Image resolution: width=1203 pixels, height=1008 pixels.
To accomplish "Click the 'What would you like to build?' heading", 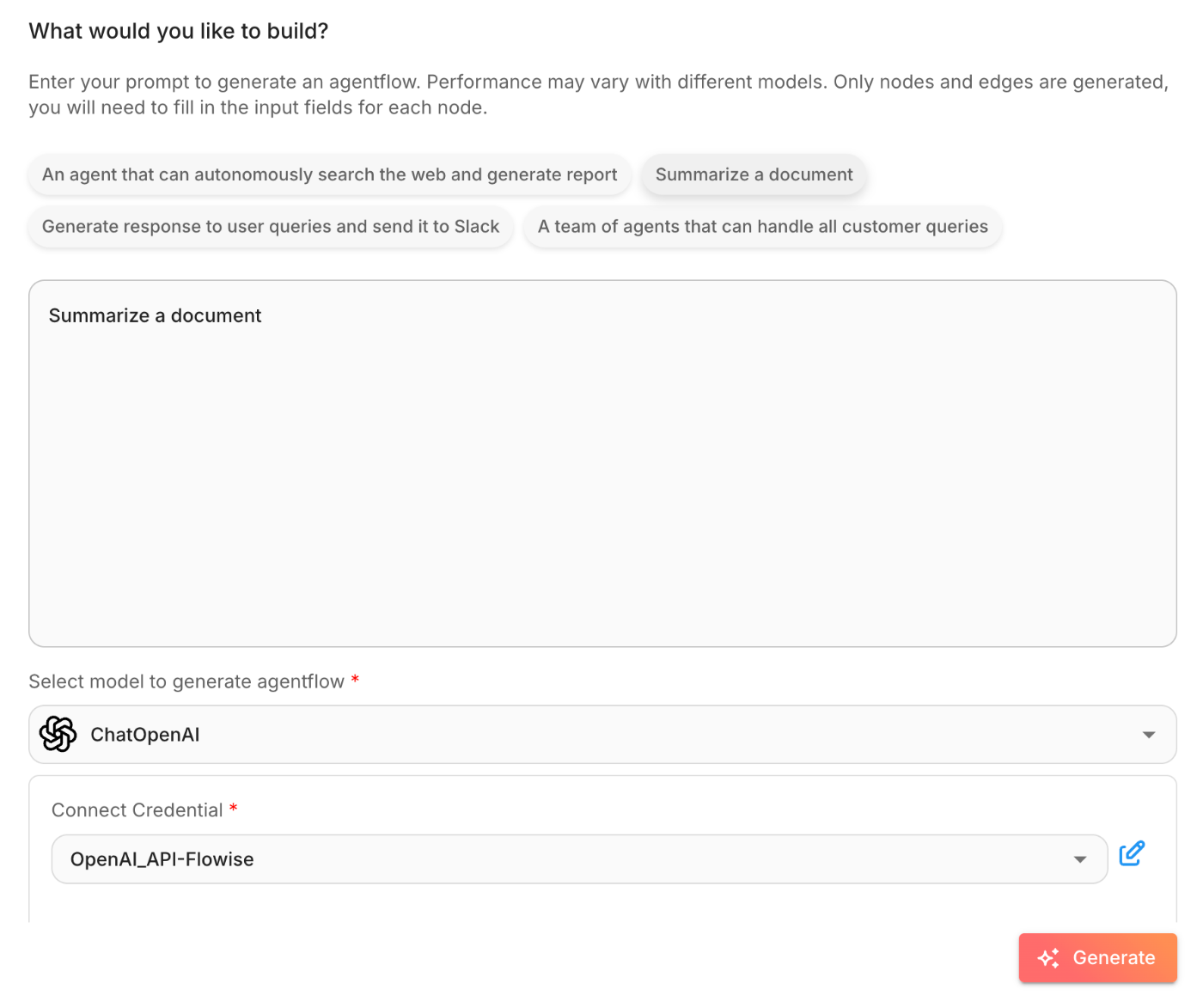I will point(179,32).
